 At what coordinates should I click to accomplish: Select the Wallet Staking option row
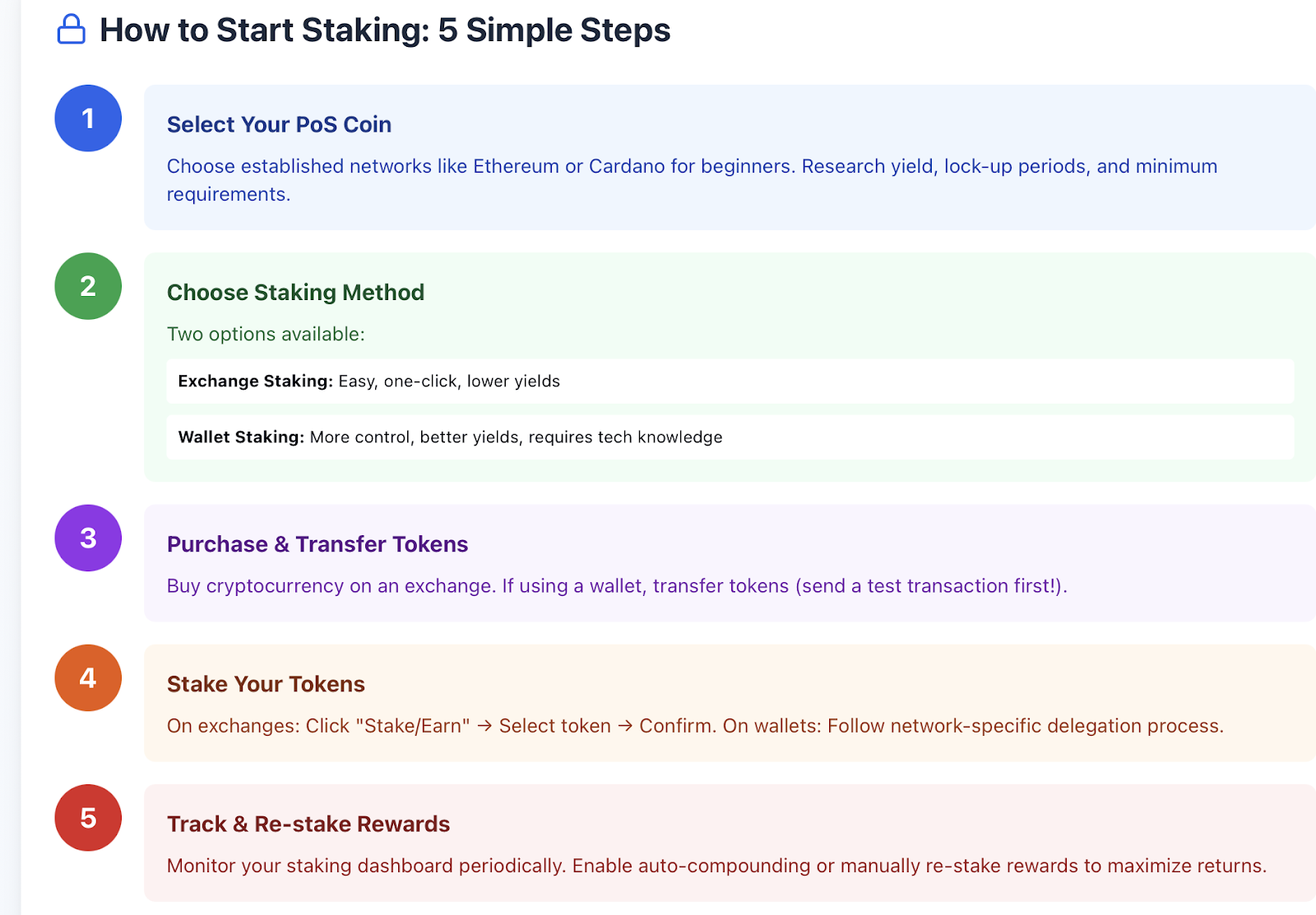point(730,437)
